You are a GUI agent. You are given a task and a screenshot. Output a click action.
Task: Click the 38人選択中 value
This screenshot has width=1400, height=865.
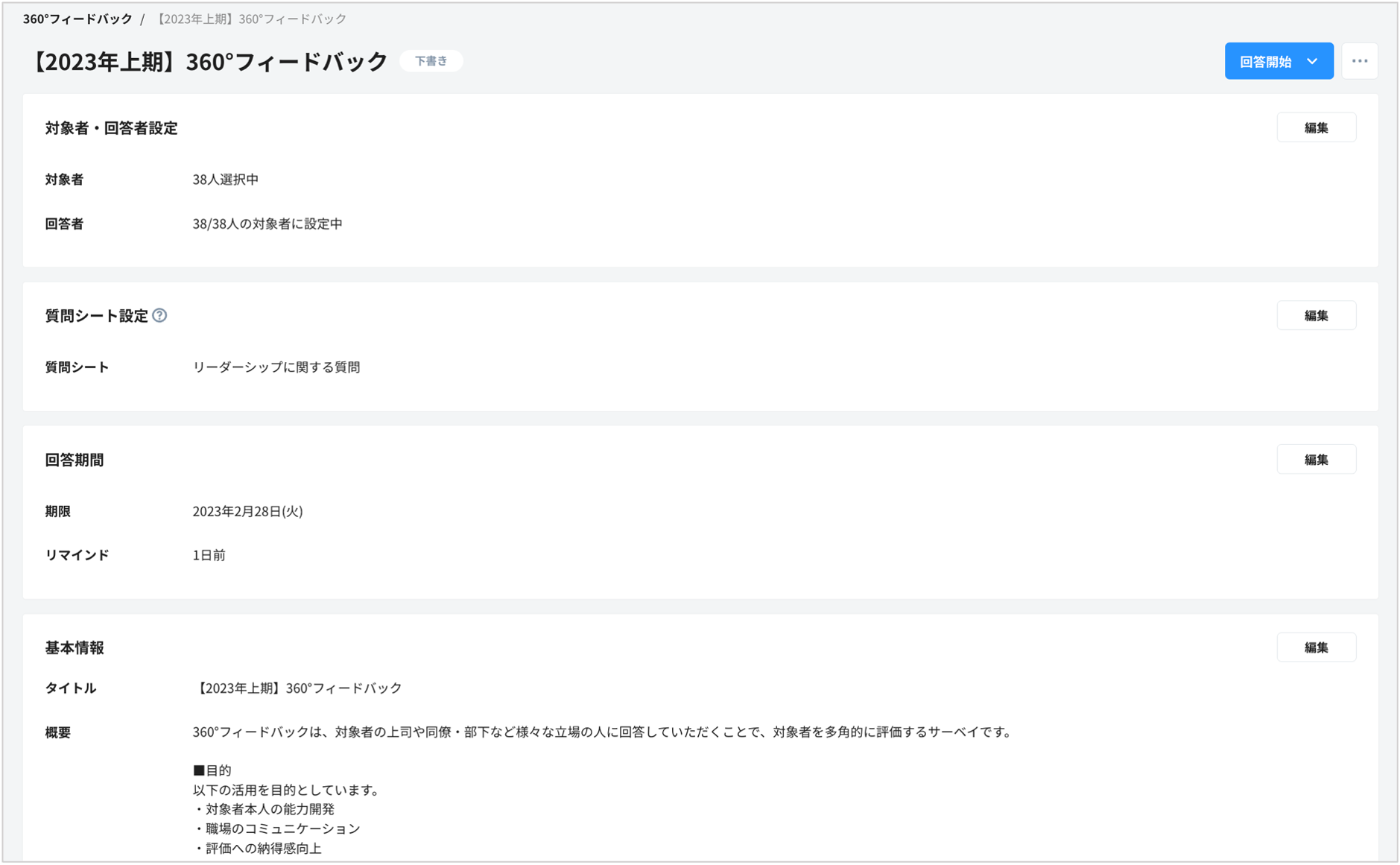click(225, 180)
